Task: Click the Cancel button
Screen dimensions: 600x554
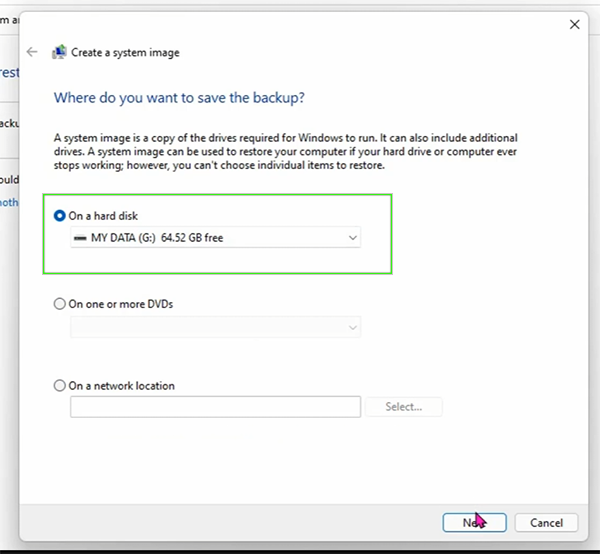Action: [546, 523]
